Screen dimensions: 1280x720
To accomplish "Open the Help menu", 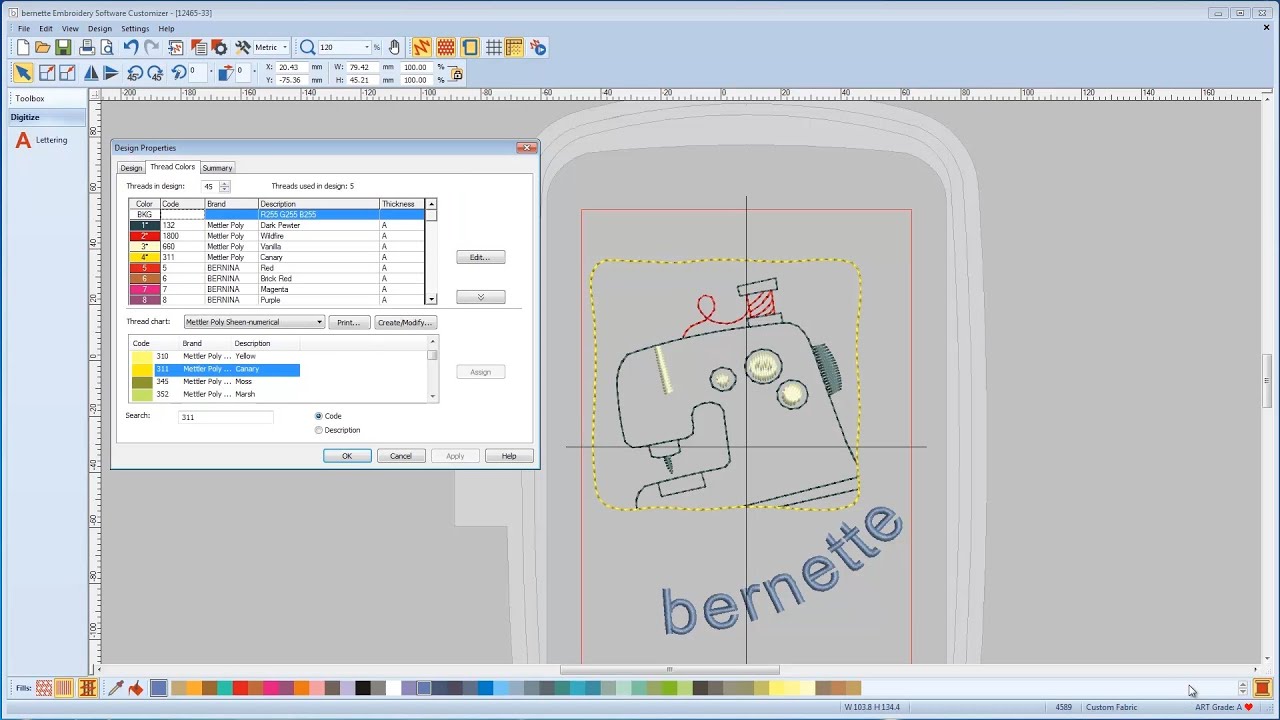I will (x=166, y=29).
